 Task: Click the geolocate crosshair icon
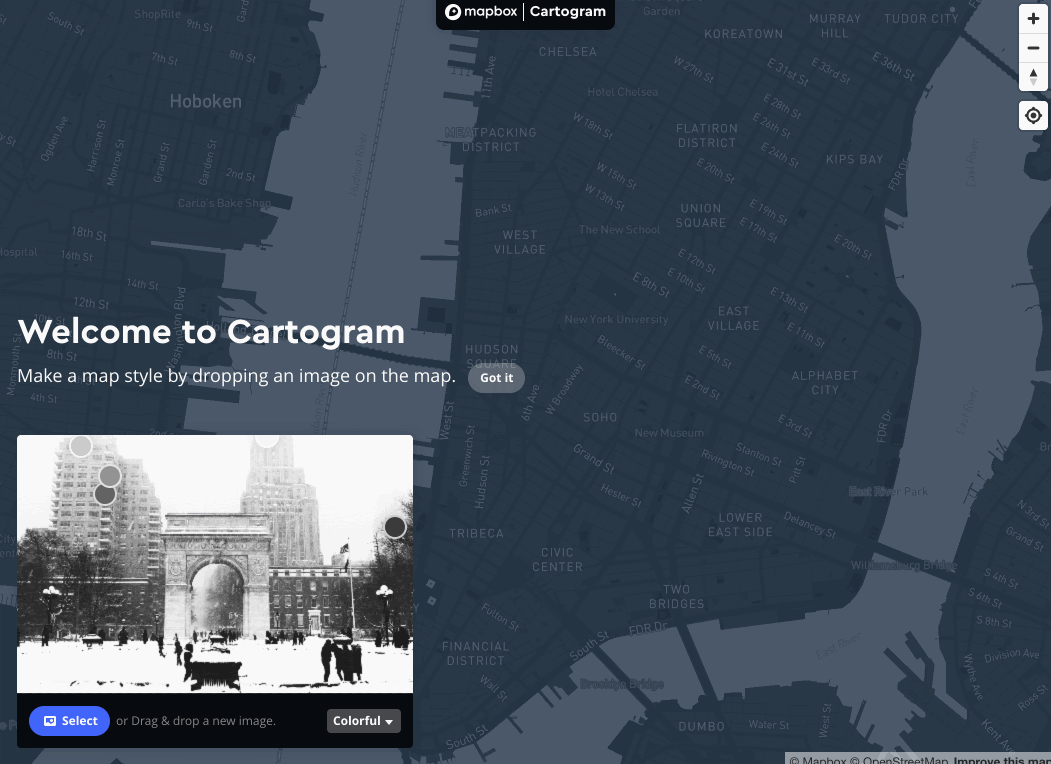pyautogui.click(x=1033, y=115)
